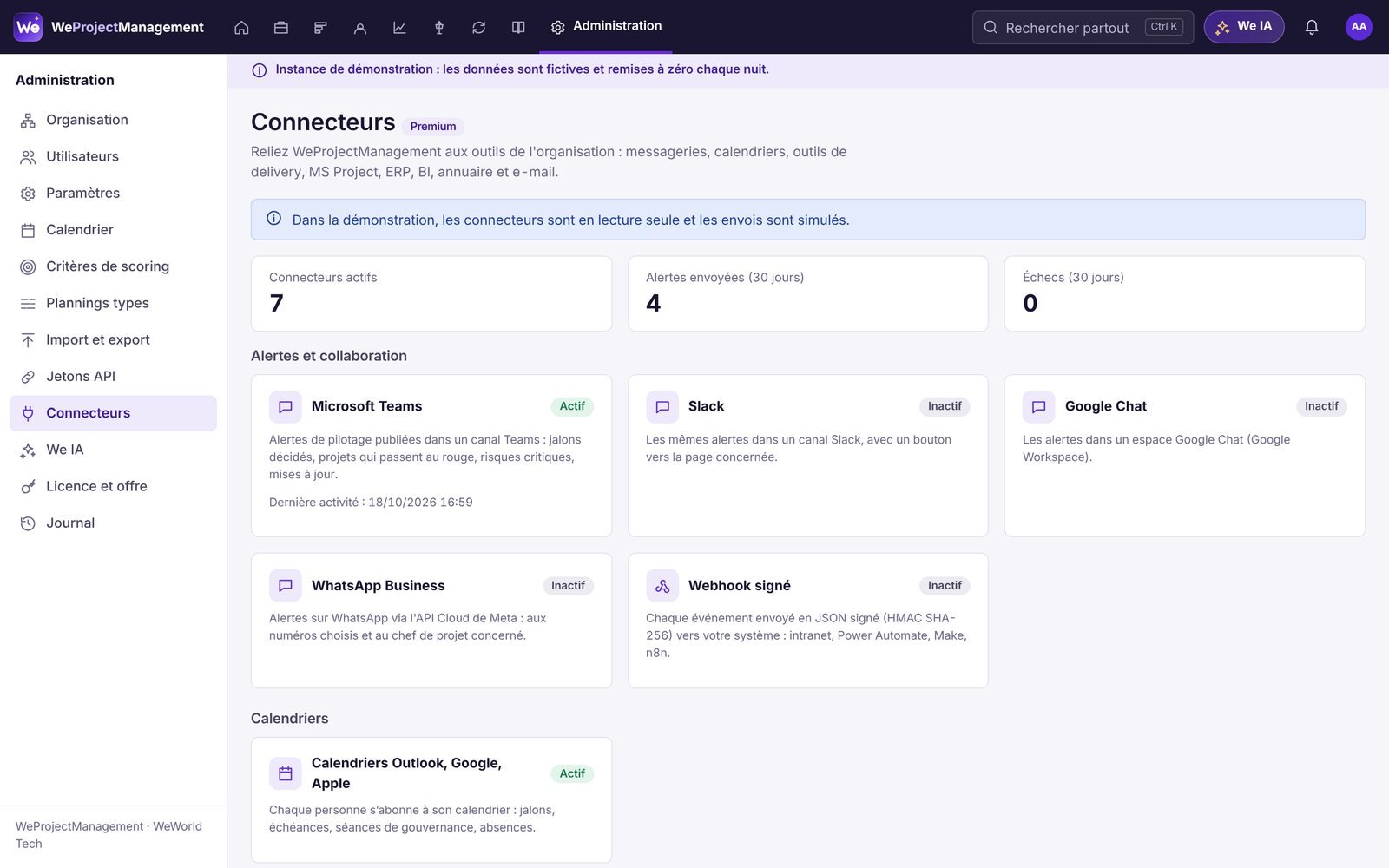The height and width of the screenshot is (868, 1389).
Task: Open the Gantt bars planning icon
Action: click(x=320, y=28)
